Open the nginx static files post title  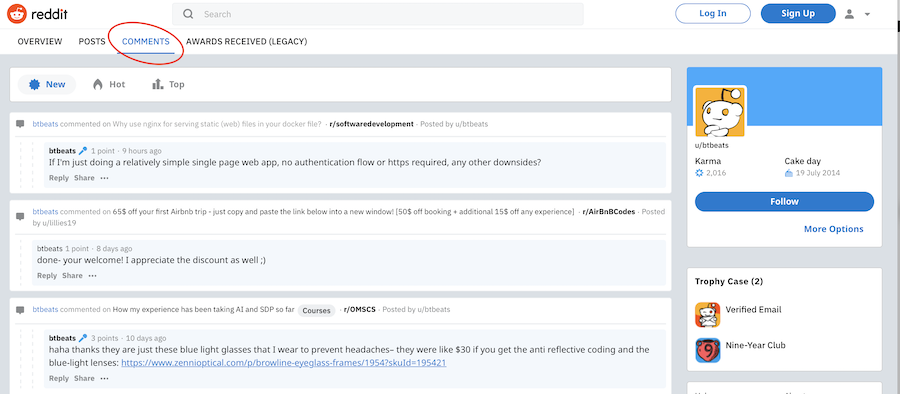tap(217, 124)
